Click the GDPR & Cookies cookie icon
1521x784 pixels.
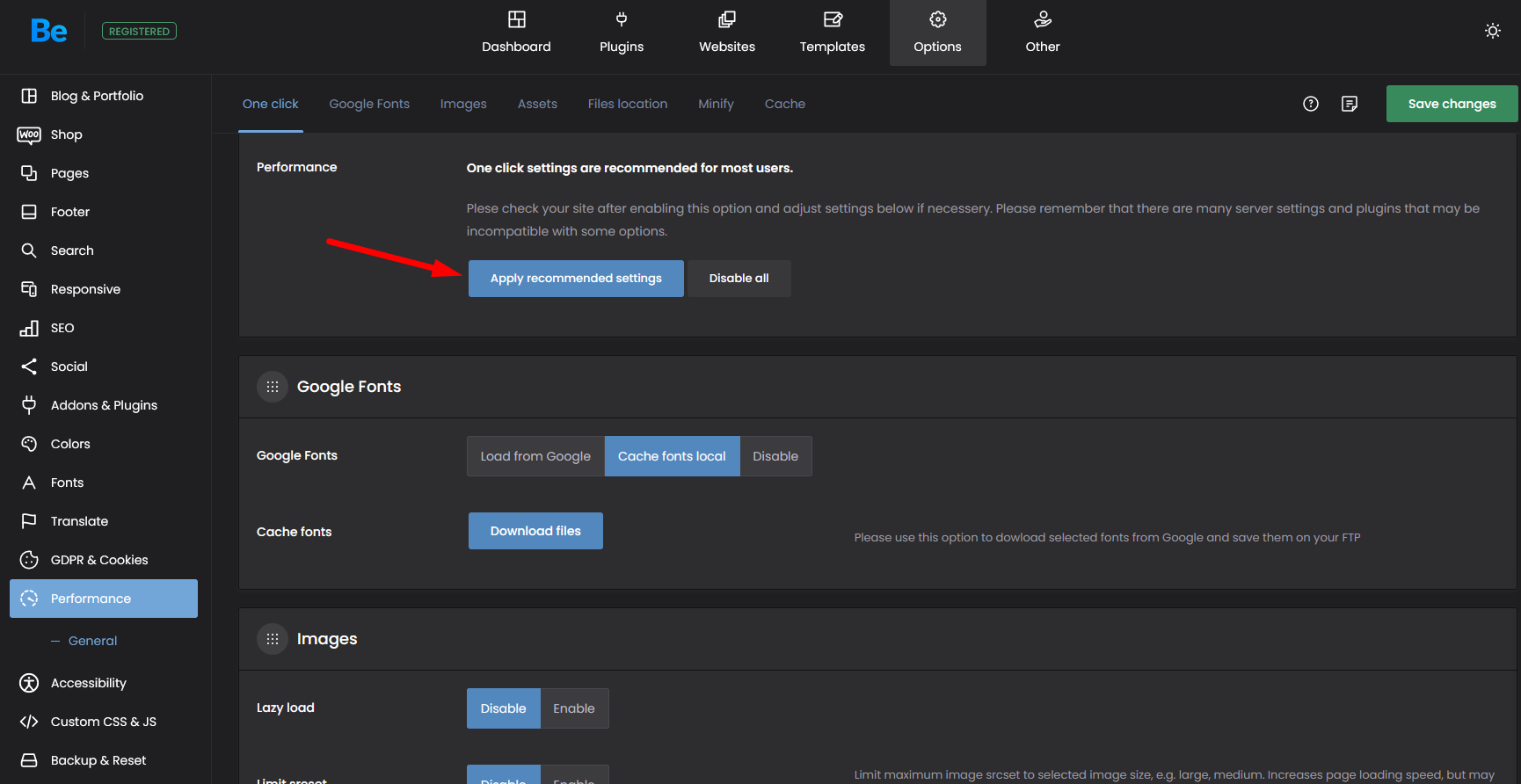pyautogui.click(x=29, y=560)
